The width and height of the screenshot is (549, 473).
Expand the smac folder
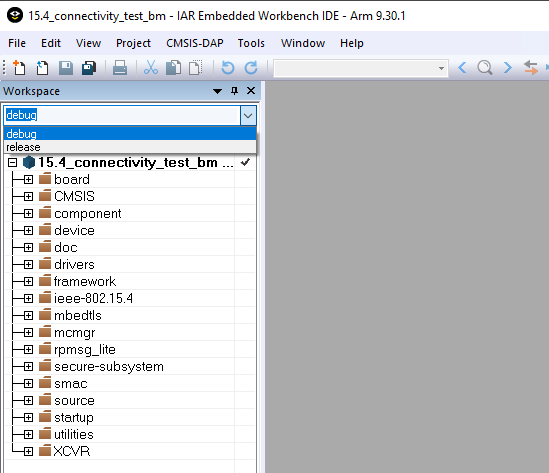(28, 383)
